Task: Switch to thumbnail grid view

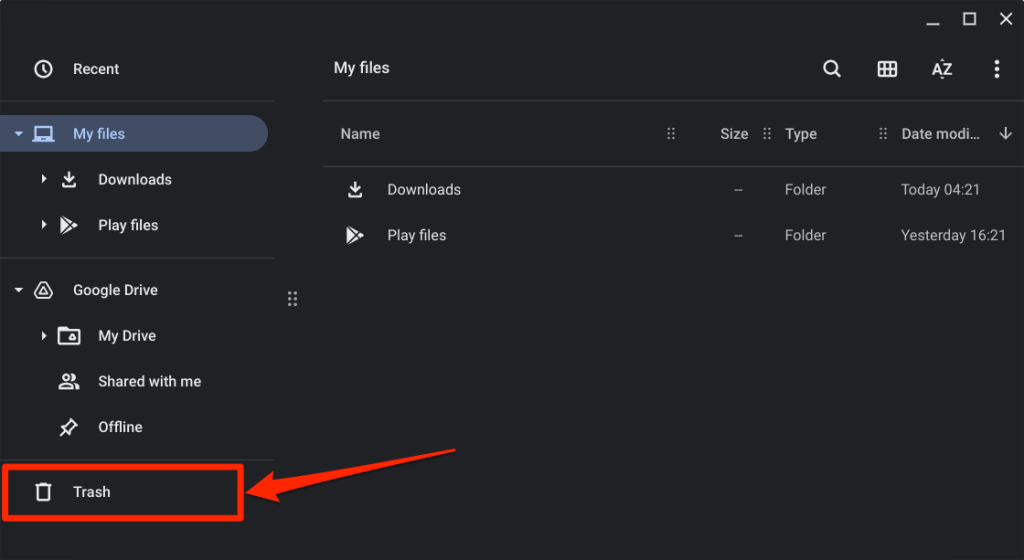Action: click(887, 69)
